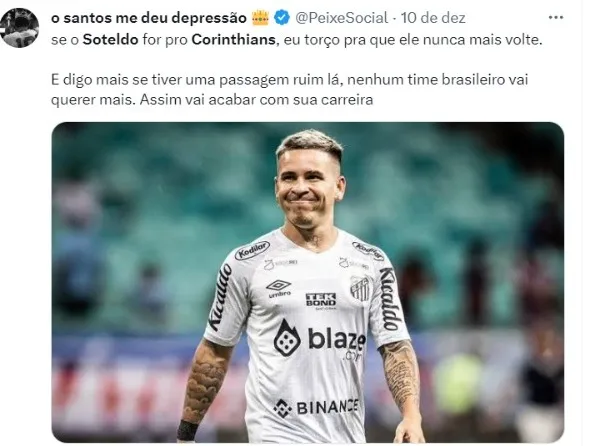
Task: Select phrase nenhum time brasileiro vai
Action: [438, 80]
